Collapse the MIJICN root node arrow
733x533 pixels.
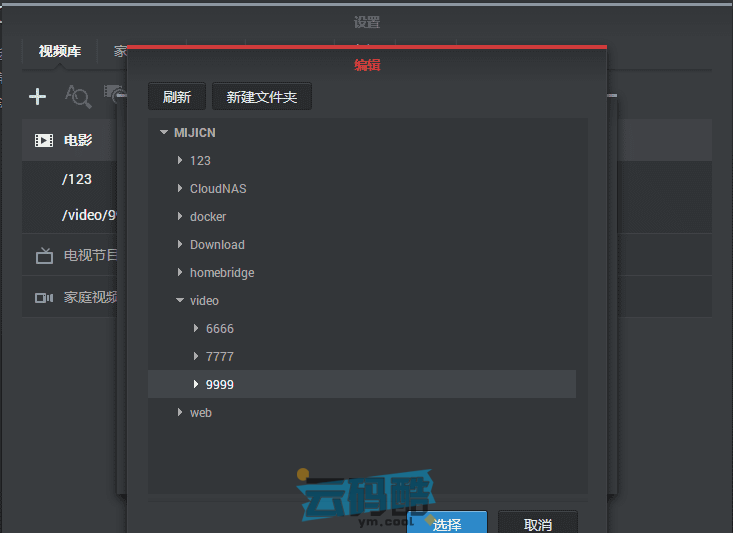[164, 132]
